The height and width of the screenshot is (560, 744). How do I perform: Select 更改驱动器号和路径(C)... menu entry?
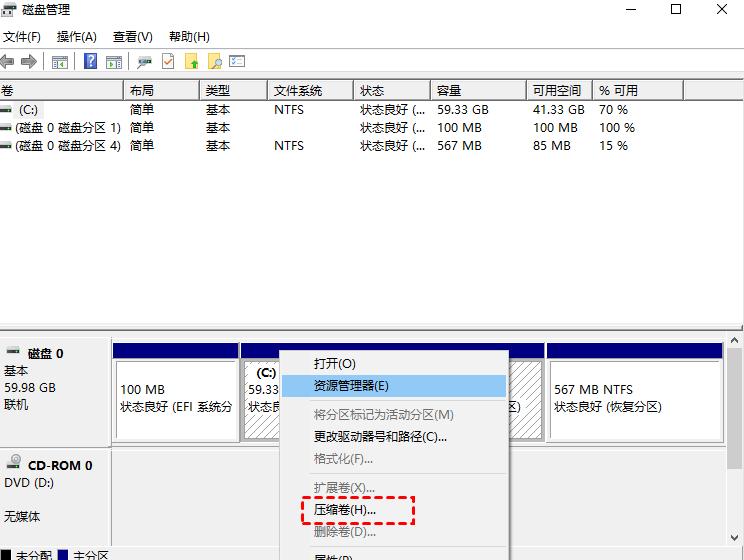click(394, 437)
